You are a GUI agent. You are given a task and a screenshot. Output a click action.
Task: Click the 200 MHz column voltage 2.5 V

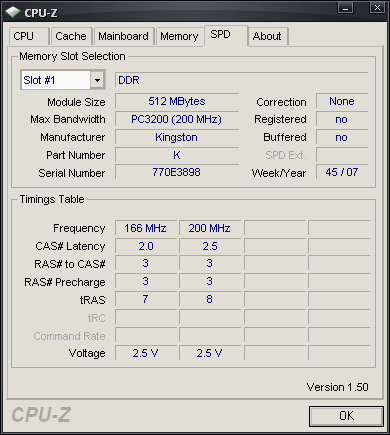pos(210,353)
